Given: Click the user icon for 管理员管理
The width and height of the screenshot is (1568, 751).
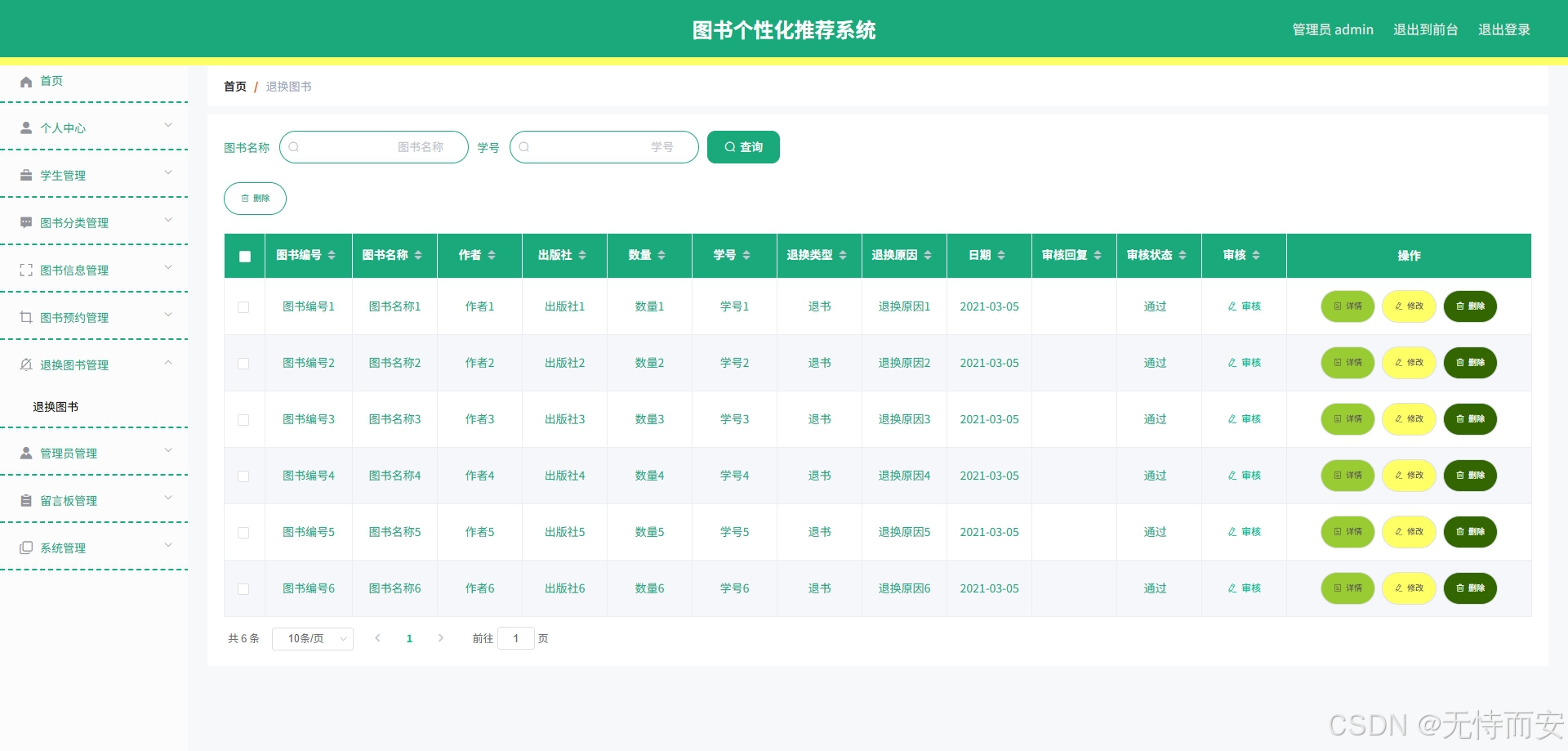Looking at the screenshot, I should click(26, 454).
